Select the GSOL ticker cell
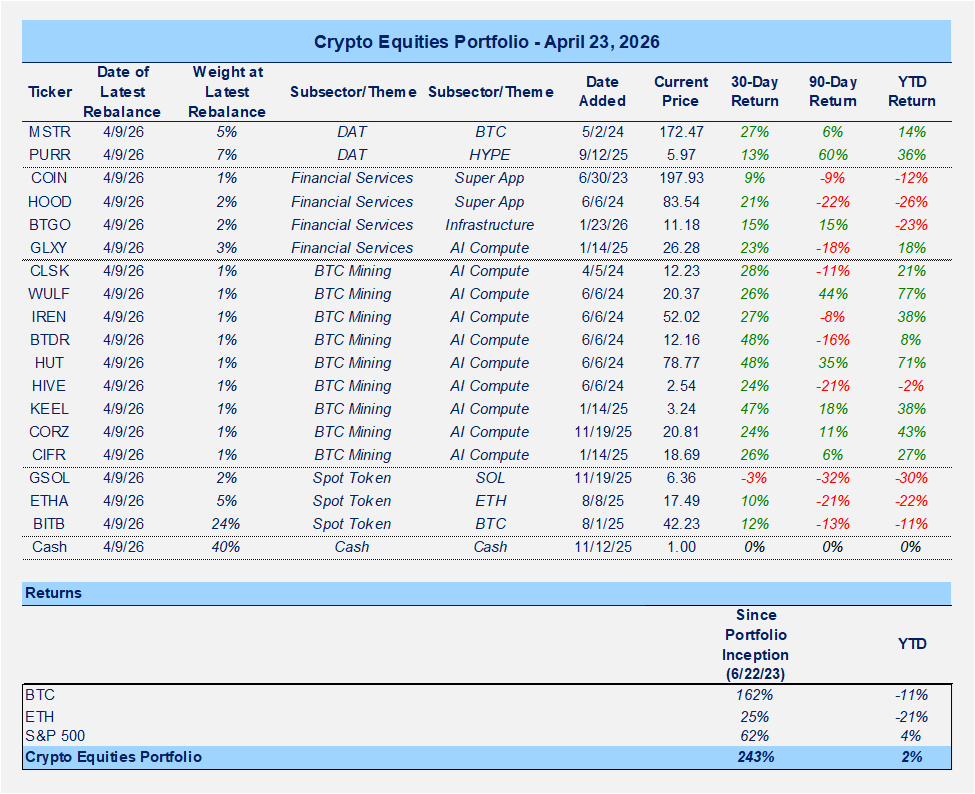 50,478
